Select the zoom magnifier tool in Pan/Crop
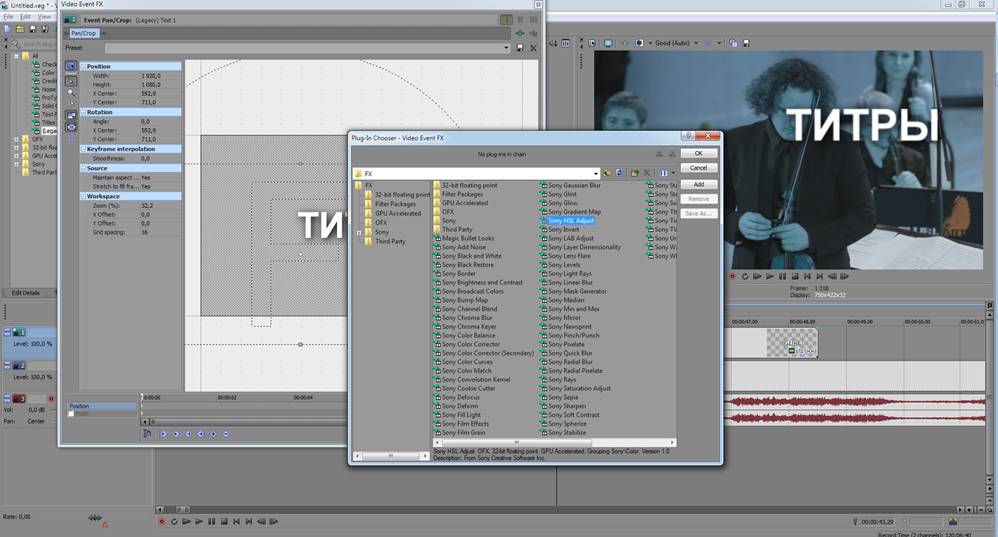Screen dimensions: 998x537 pos(71,93)
